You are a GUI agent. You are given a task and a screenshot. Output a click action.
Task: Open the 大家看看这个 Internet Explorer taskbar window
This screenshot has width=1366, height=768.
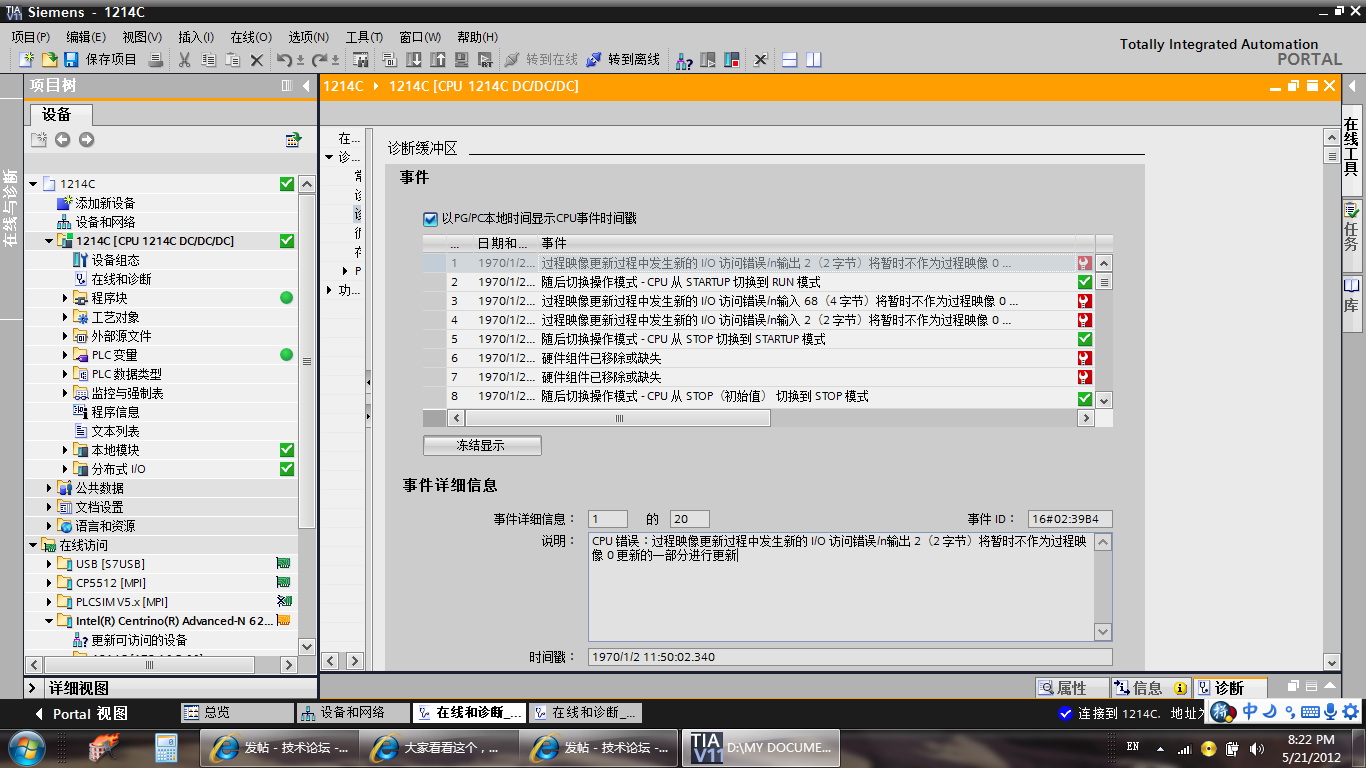pyautogui.click(x=441, y=747)
